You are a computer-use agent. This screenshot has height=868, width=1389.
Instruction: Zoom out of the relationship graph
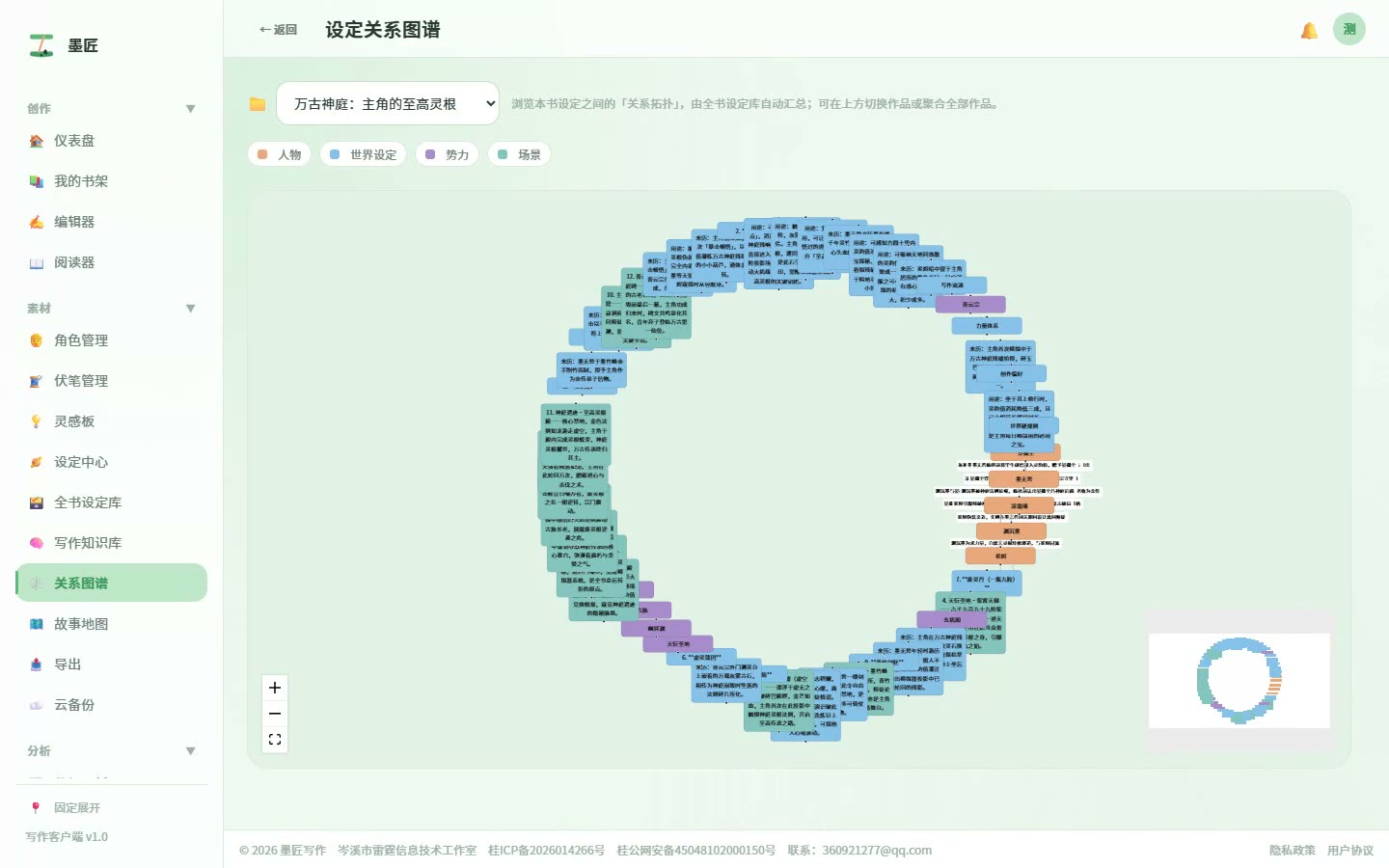(275, 714)
